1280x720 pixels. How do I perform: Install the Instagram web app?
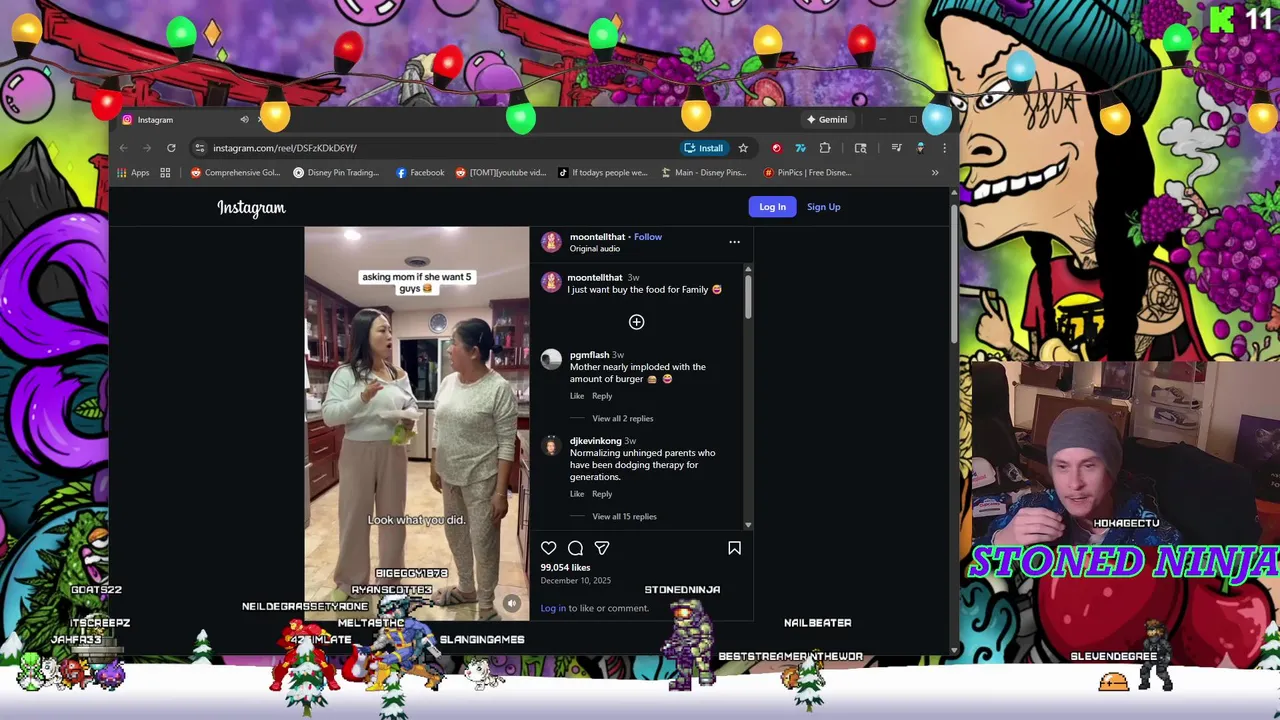pos(704,148)
